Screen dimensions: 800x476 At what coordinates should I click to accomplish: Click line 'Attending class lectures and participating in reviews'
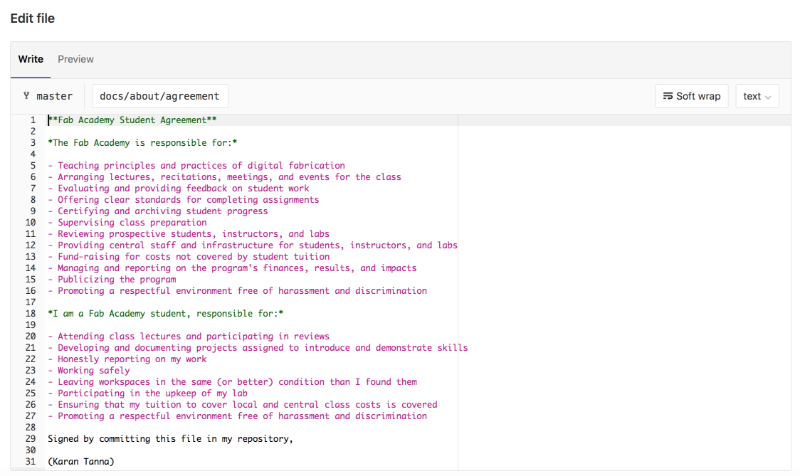189,336
